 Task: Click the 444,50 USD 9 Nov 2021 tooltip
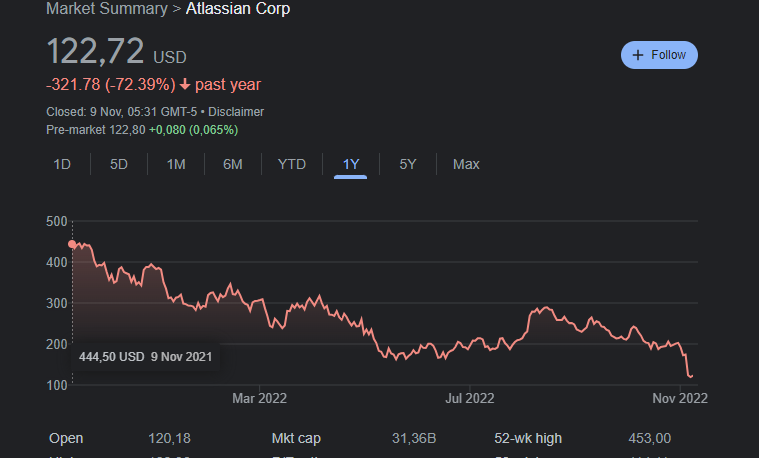point(145,357)
